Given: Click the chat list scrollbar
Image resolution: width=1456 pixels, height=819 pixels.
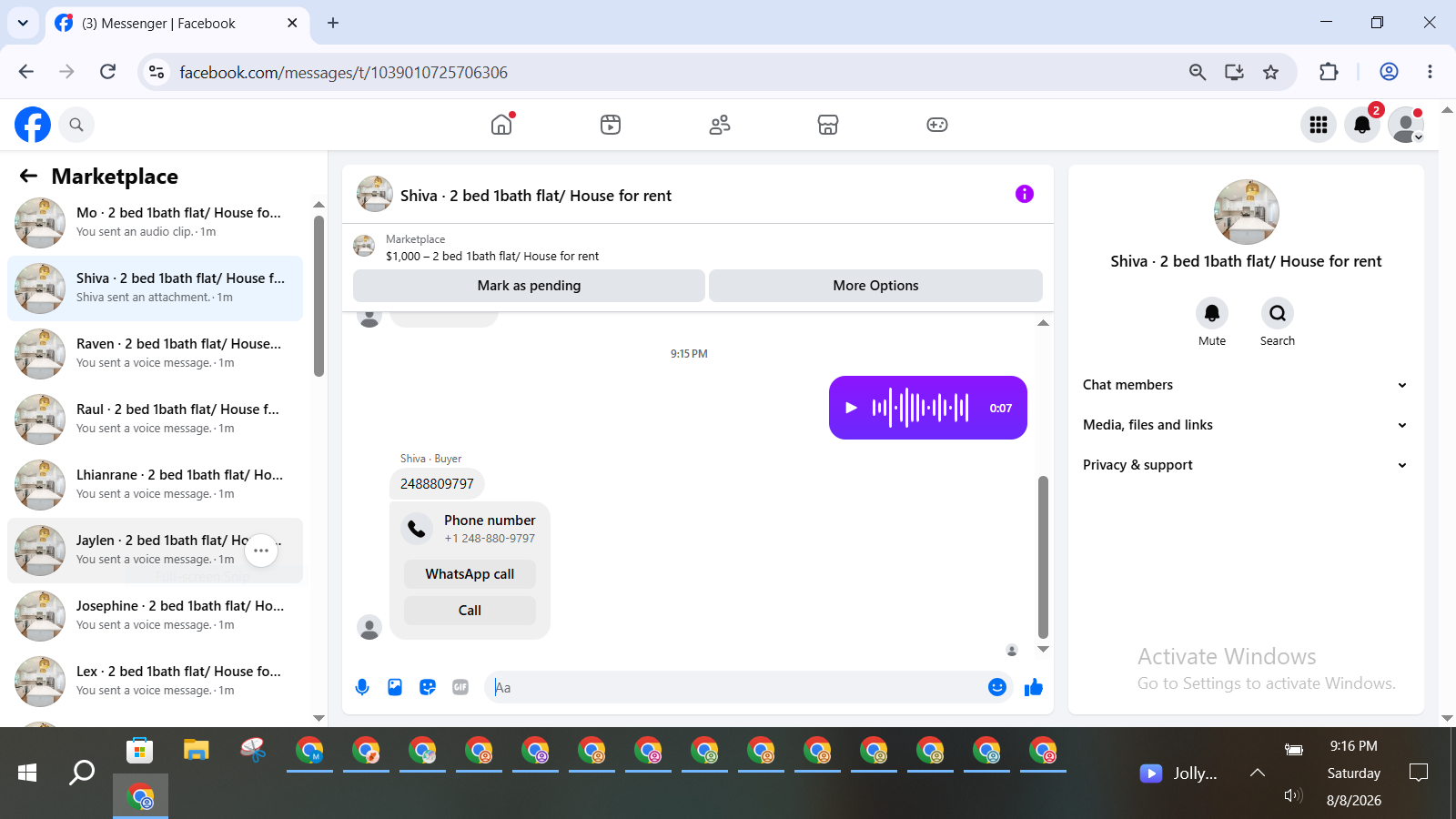Looking at the screenshot, I should click(x=318, y=296).
